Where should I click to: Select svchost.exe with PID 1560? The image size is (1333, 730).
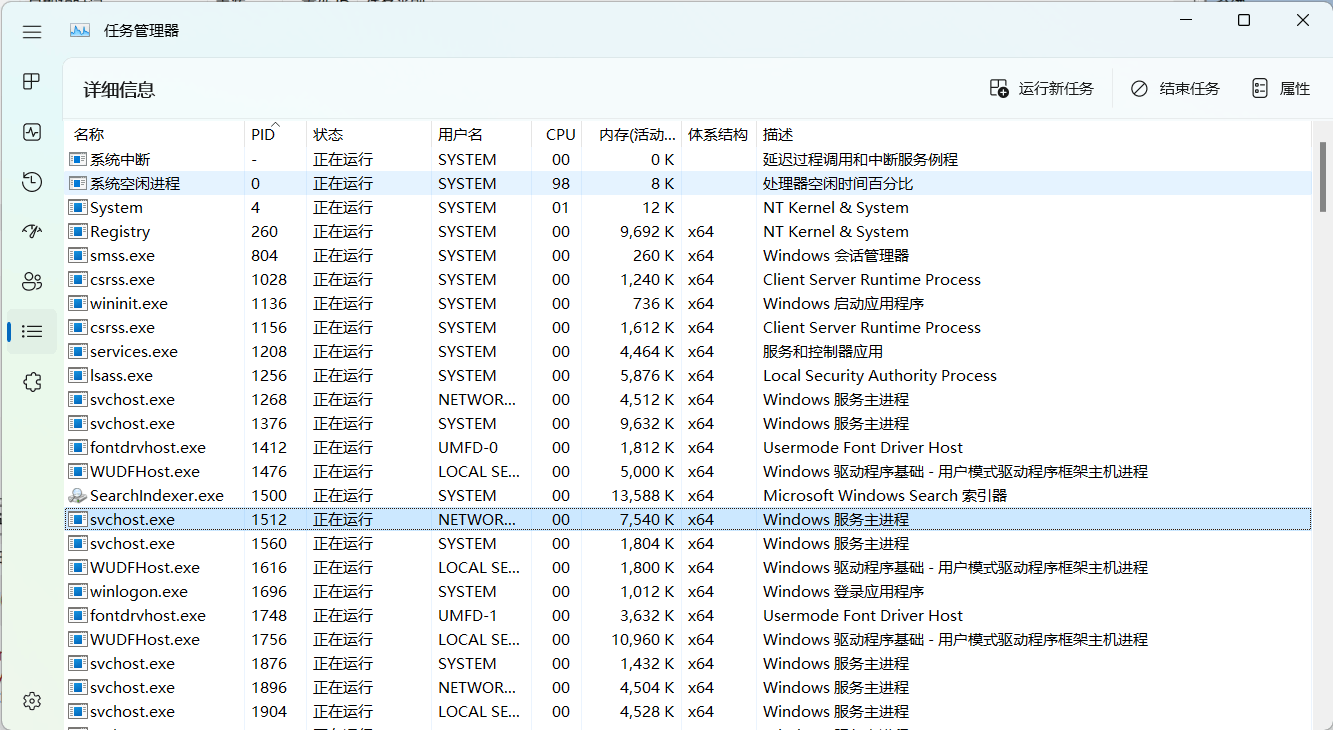coord(688,544)
